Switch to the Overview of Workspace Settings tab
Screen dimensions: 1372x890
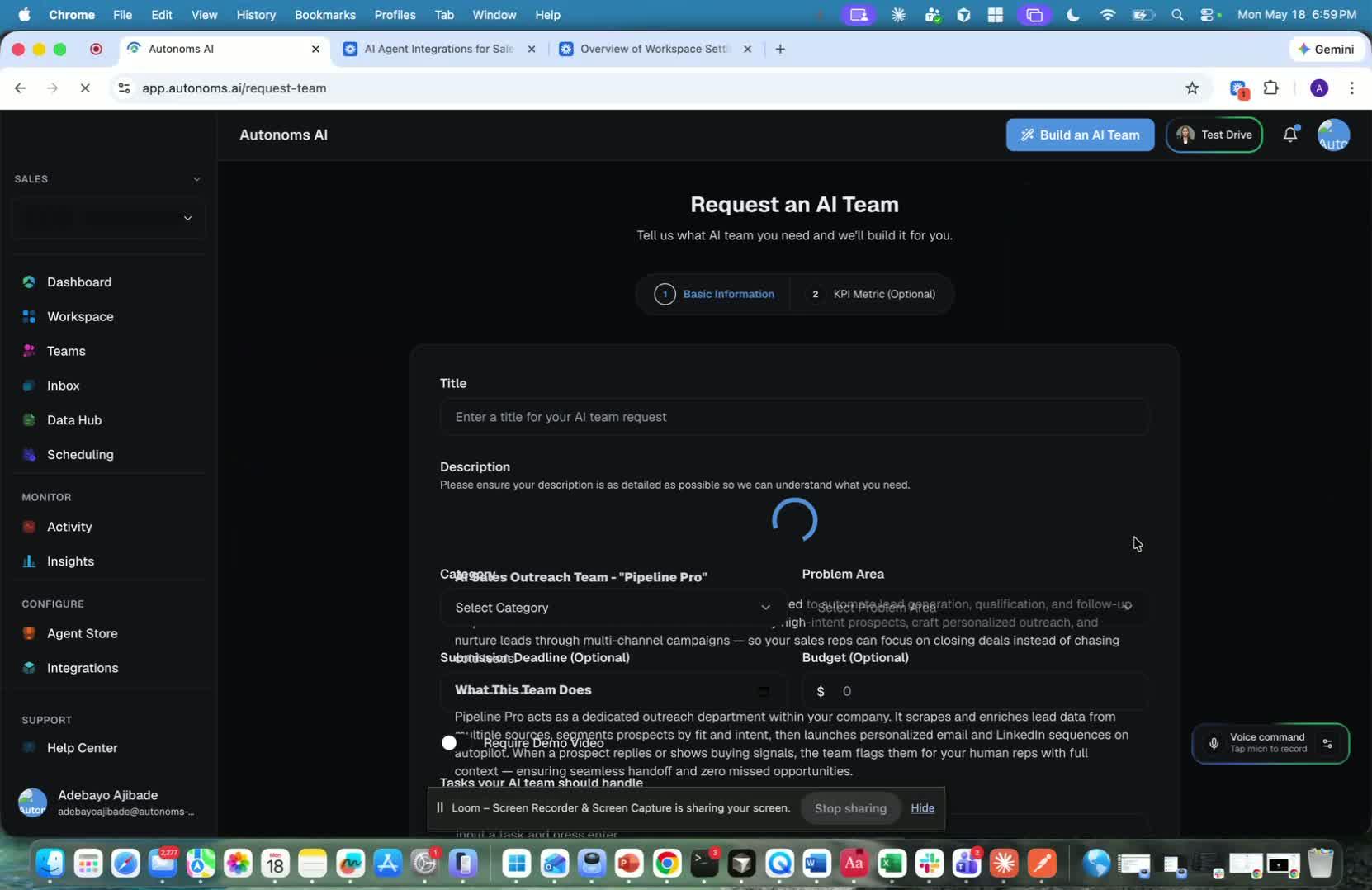[x=655, y=49]
